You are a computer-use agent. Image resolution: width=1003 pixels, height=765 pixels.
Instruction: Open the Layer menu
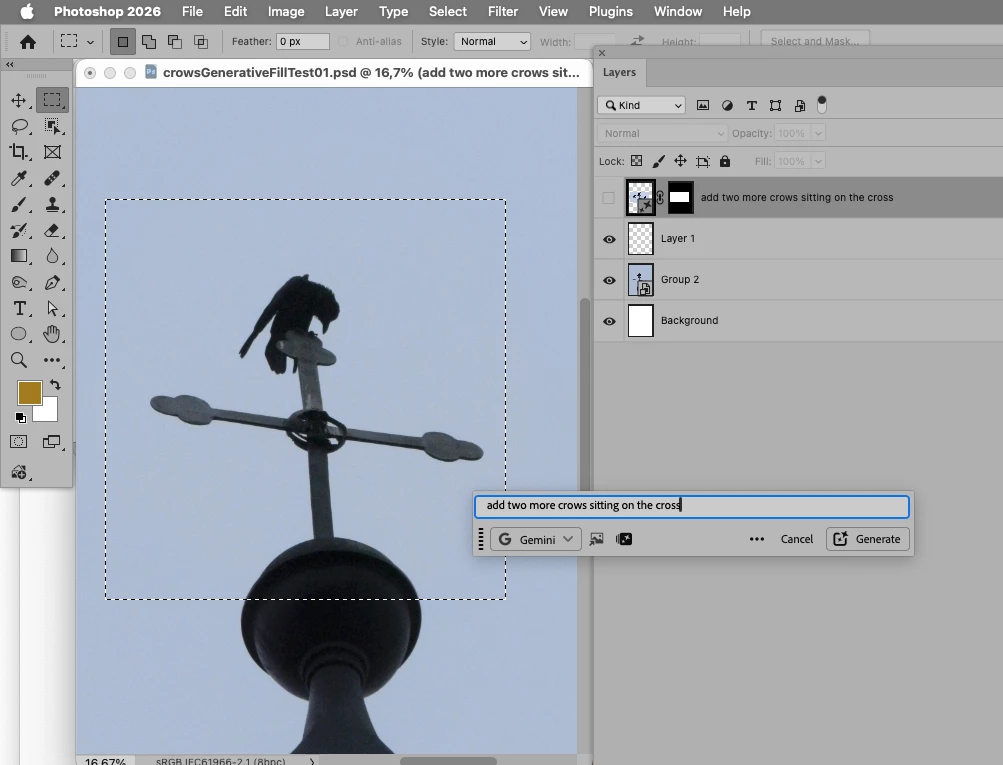tap(341, 12)
